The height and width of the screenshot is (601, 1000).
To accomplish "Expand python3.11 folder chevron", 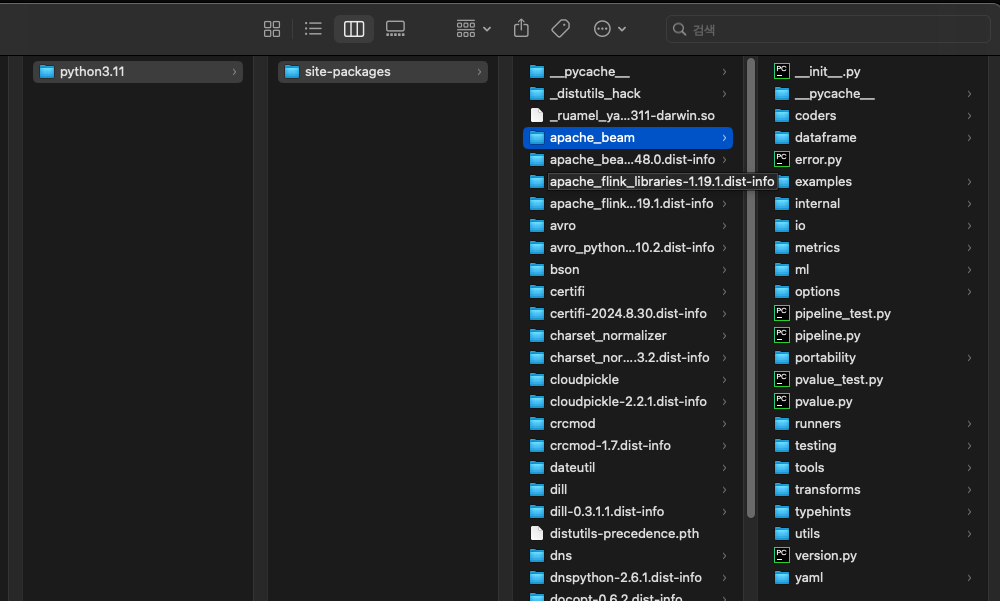I will (x=234, y=72).
